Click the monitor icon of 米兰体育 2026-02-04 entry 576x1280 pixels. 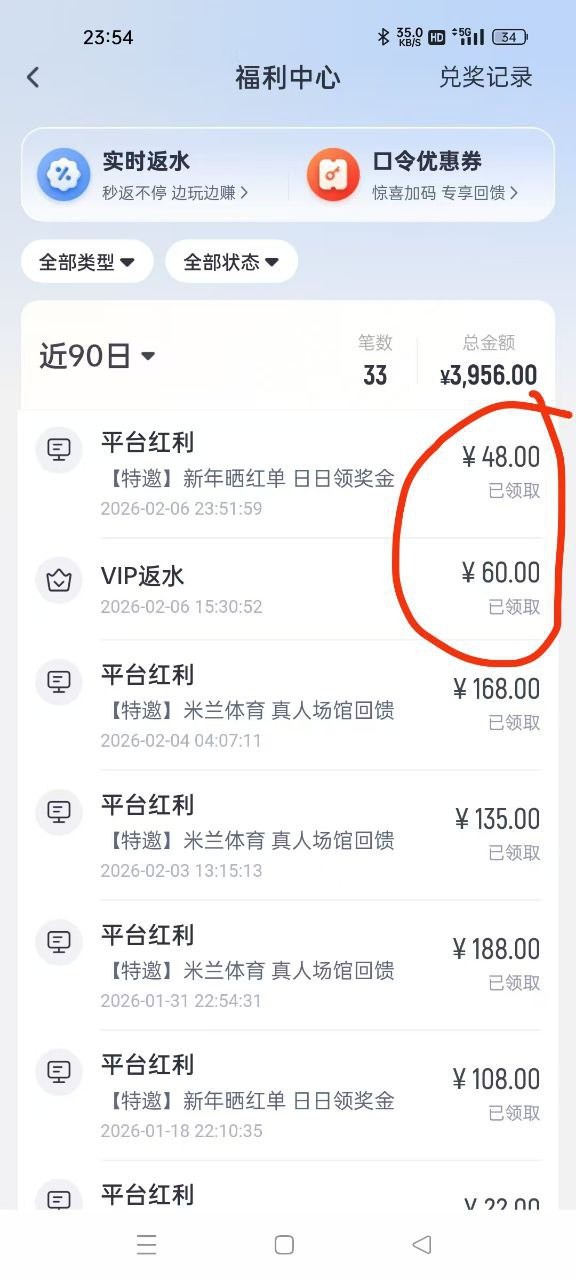[x=58, y=681]
